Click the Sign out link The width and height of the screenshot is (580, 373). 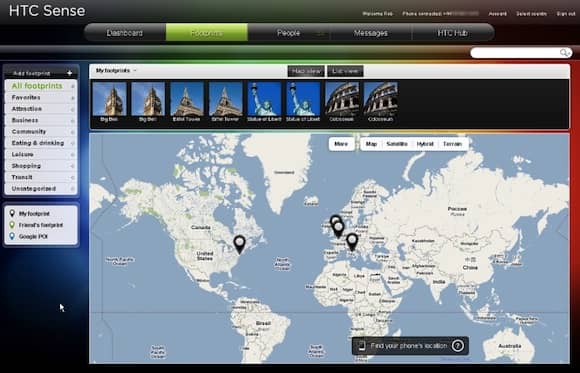[566, 14]
